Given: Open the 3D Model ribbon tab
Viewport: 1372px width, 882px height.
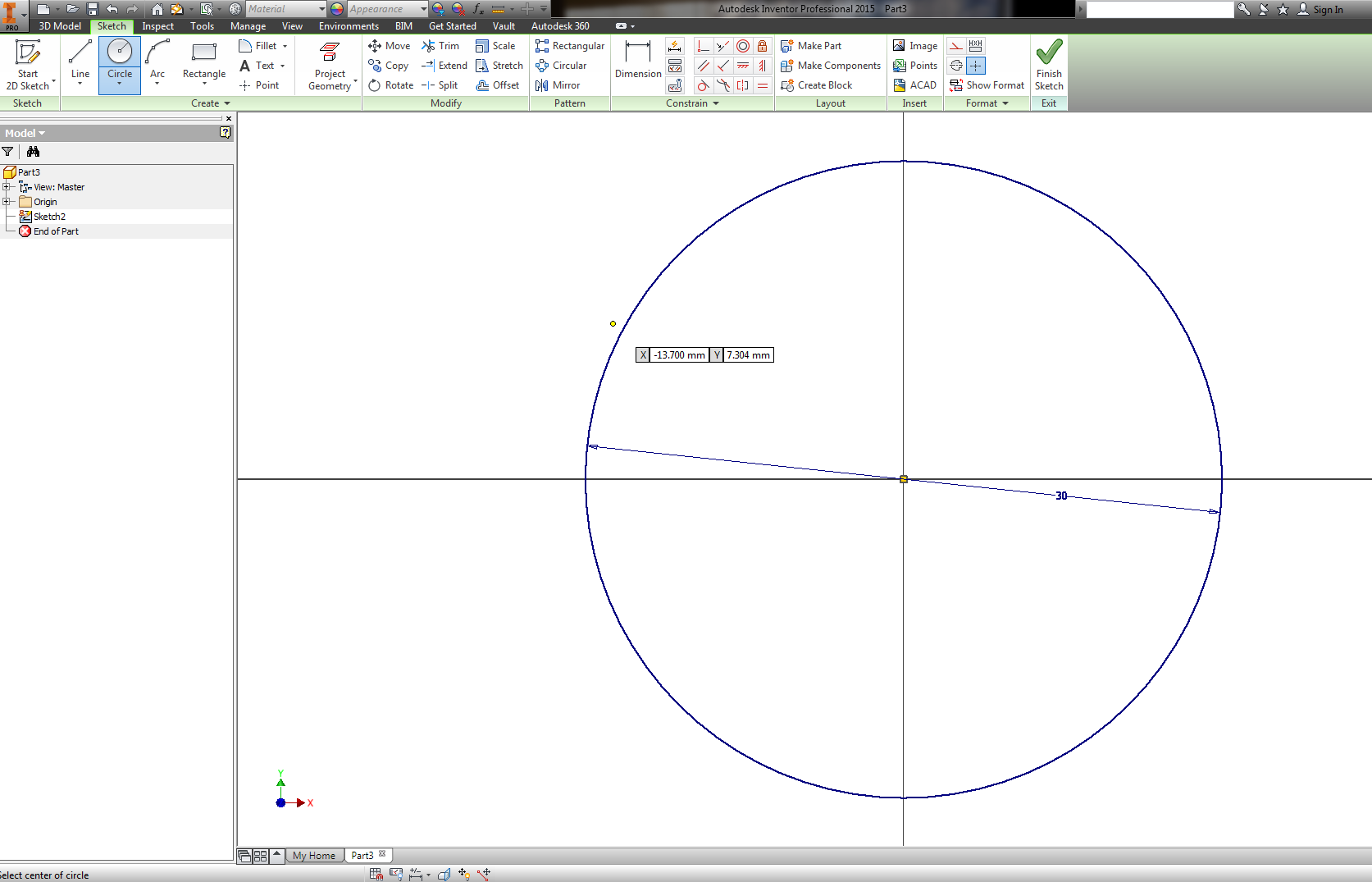Looking at the screenshot, I should 60,26.
